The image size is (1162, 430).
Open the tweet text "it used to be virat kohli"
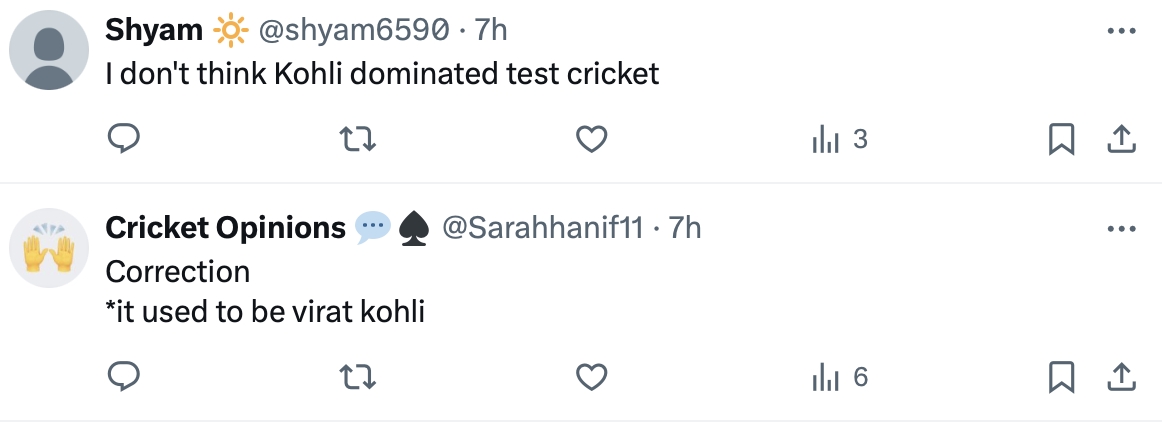pyautogui.click(x=267, y=313)
